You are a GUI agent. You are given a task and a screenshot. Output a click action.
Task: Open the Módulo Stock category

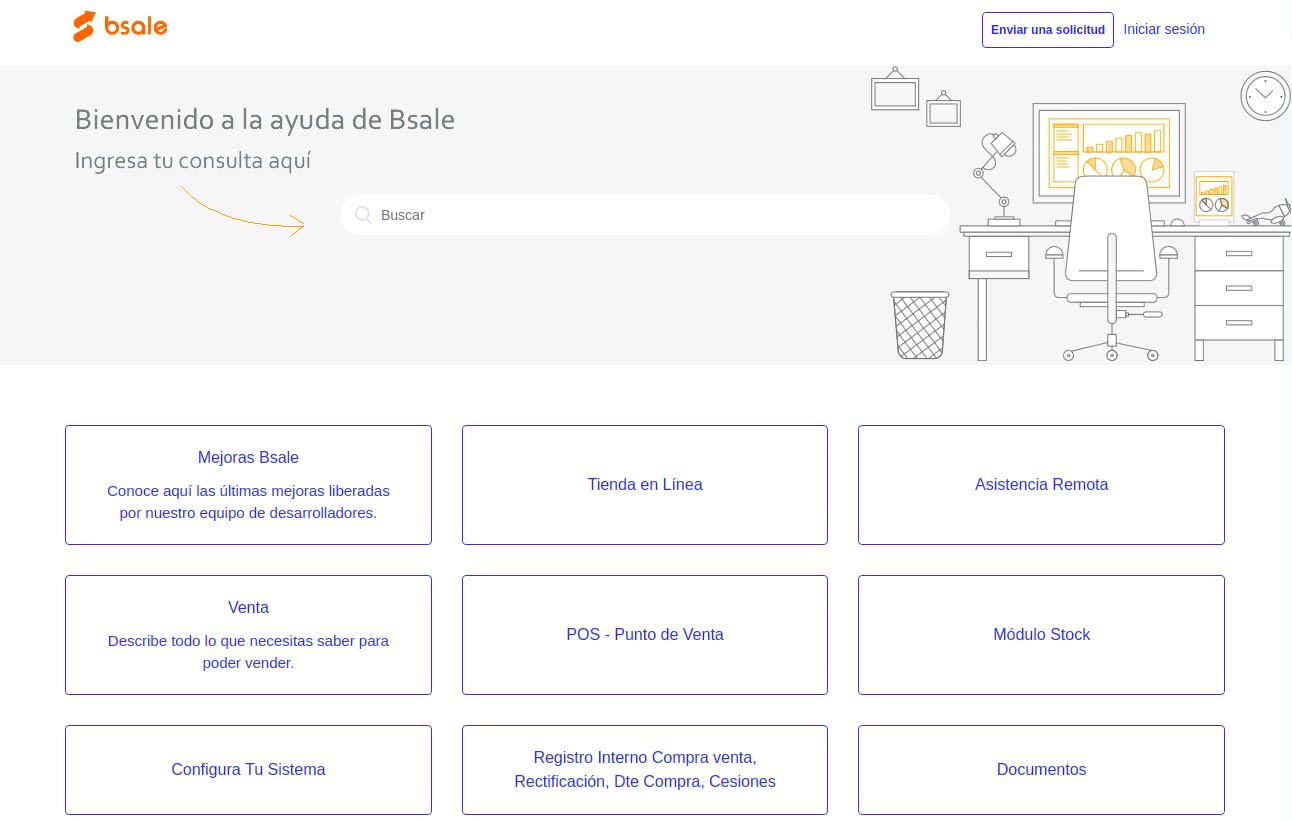tap(1041, 635)
